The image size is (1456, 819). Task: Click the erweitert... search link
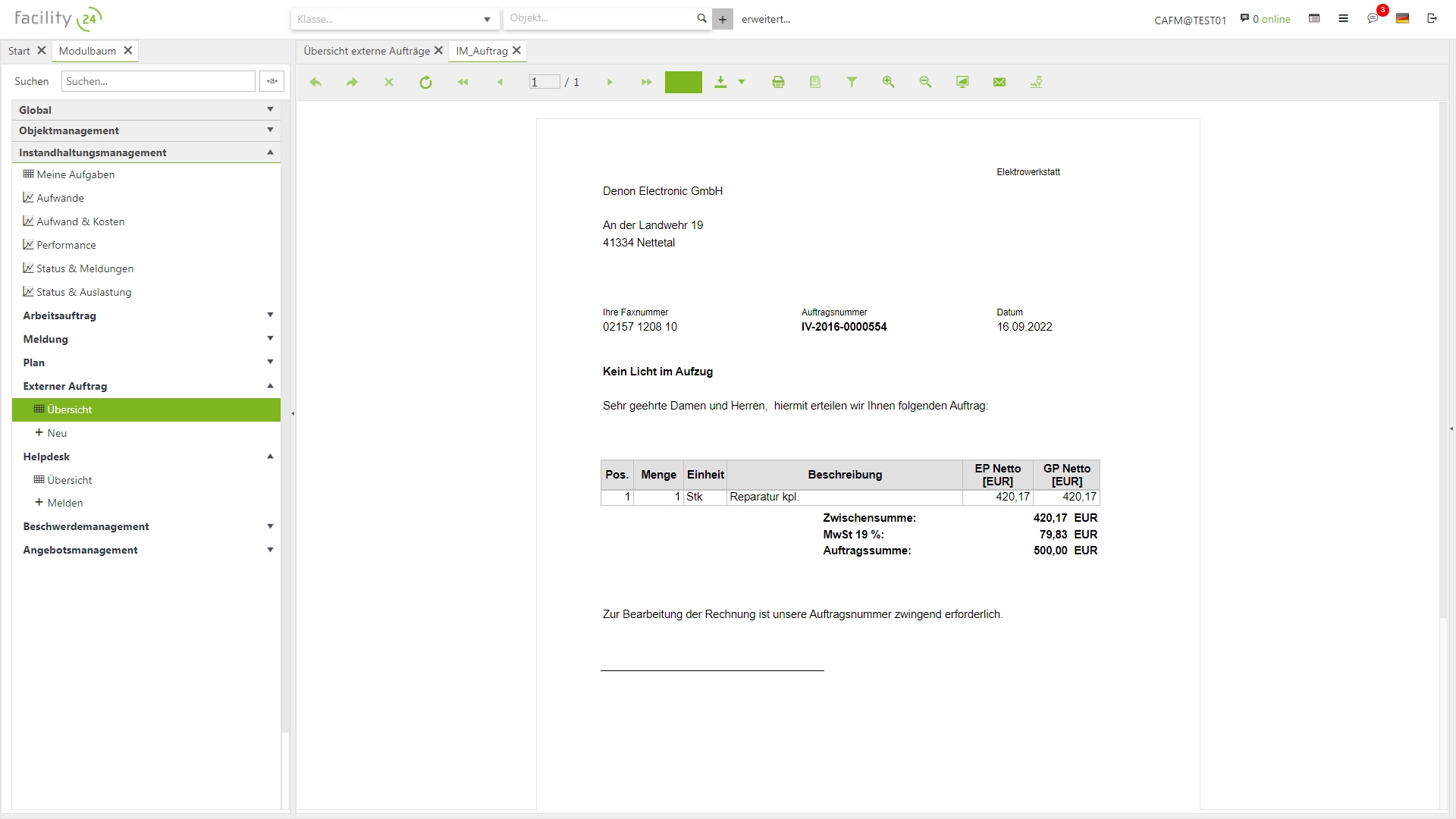click(x=765, y=19)
